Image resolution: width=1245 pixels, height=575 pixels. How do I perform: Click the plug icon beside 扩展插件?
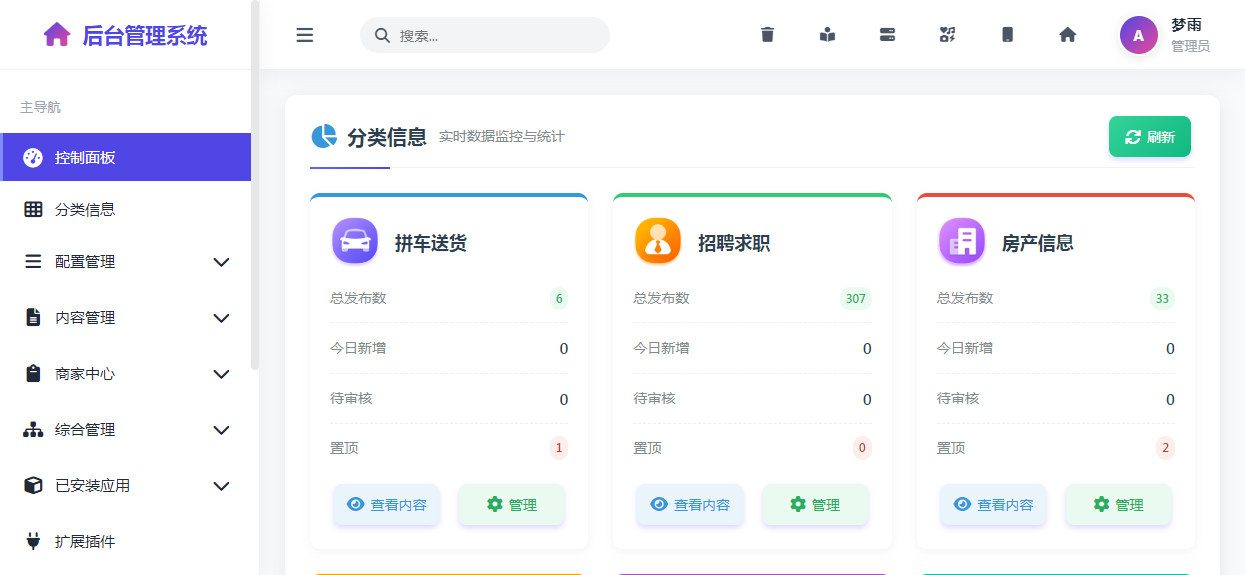[33, 541]
